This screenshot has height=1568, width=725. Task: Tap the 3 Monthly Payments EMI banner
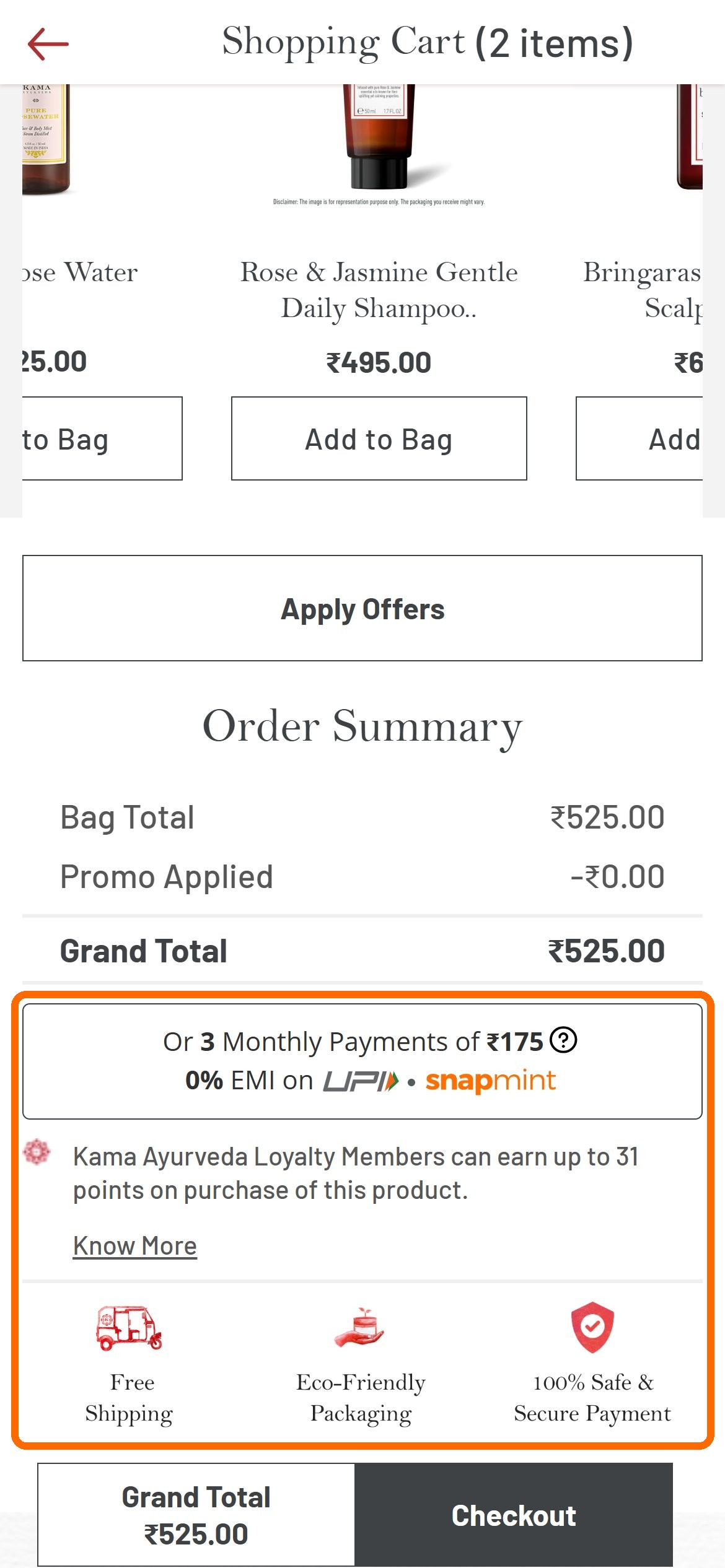point(362,1061)
